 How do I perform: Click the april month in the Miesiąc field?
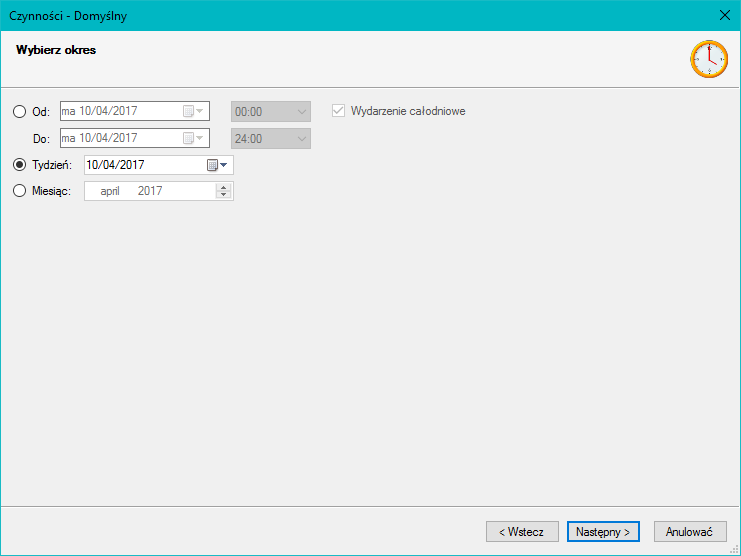coord(110,191)
